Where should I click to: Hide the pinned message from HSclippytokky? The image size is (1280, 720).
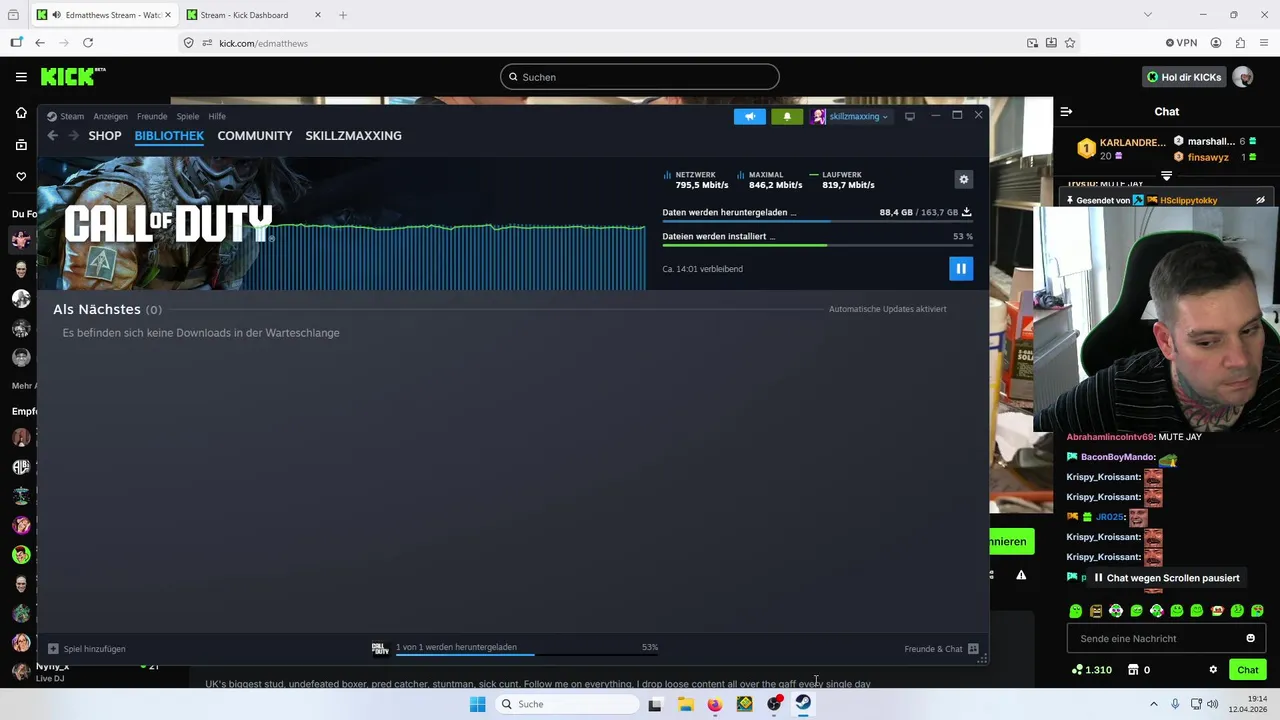[x=1260, y=200]
